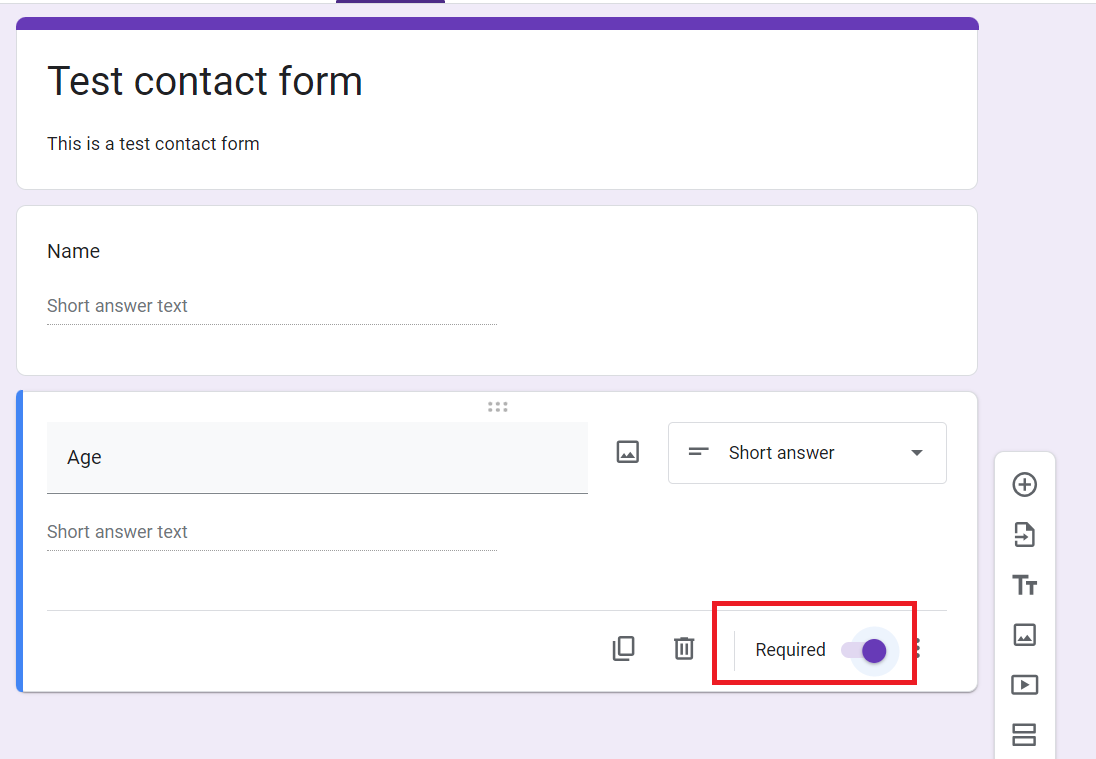Click Add image icon in side toolbar
This screenshot has height=759, width=1096.
1024,635
